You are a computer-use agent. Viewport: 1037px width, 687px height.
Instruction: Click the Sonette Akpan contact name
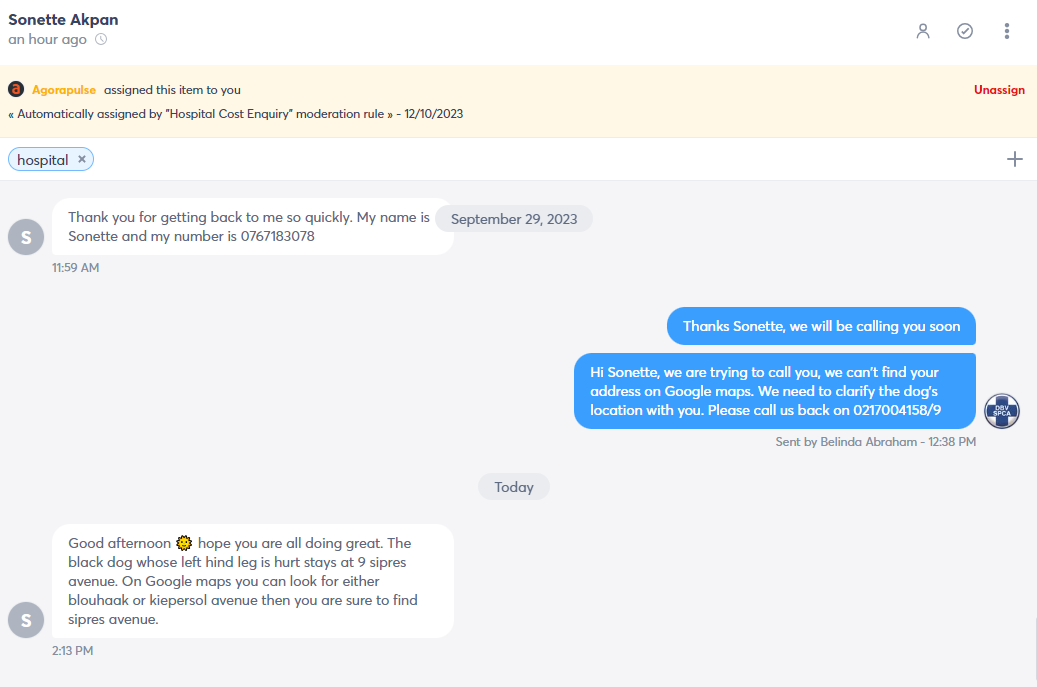coord(63,20)
